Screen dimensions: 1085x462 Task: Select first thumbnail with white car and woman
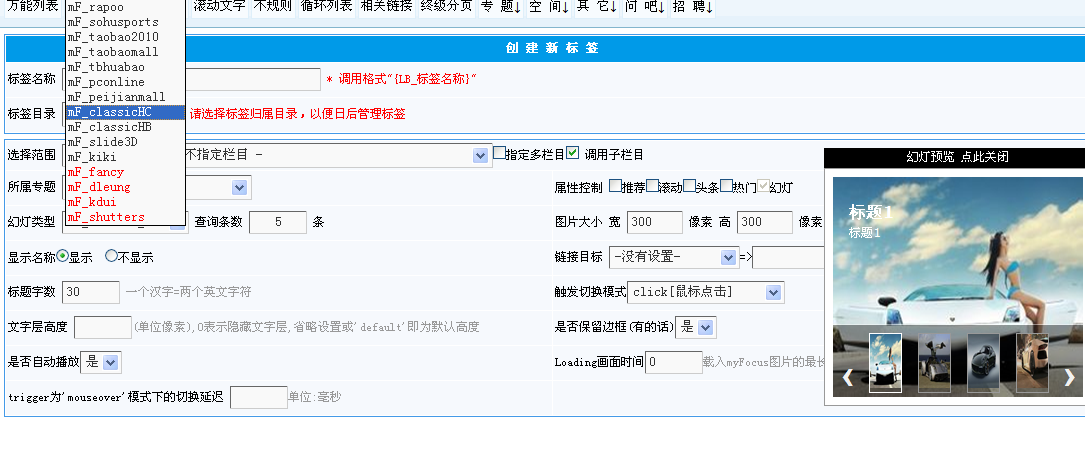[885, 362]
